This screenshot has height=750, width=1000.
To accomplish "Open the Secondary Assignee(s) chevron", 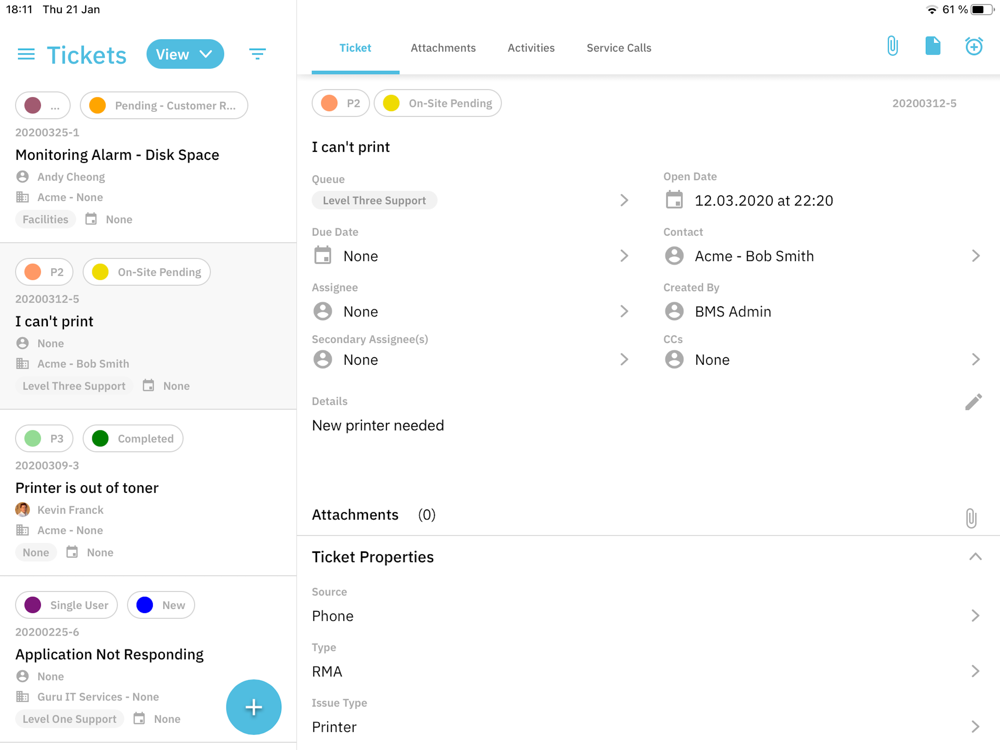I will click(x=624, y=360).
